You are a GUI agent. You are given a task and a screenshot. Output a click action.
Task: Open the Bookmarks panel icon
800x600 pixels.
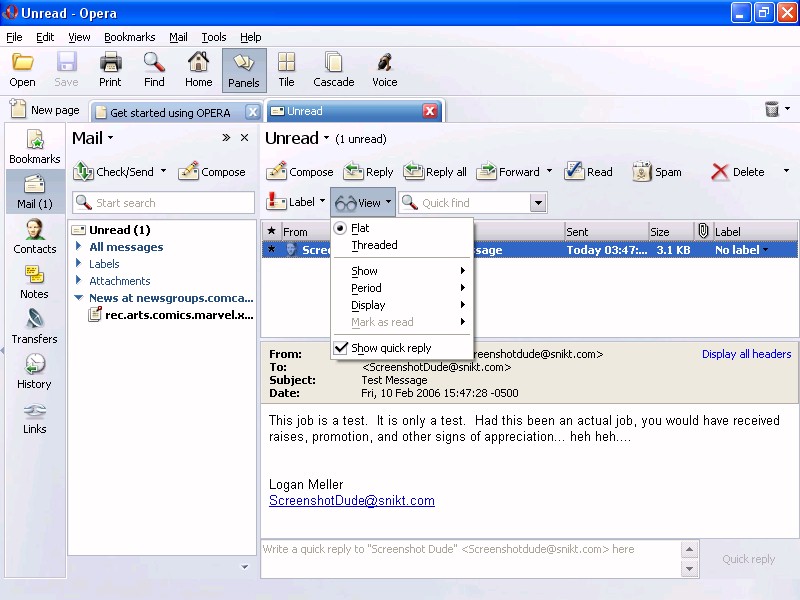point(35,147)
